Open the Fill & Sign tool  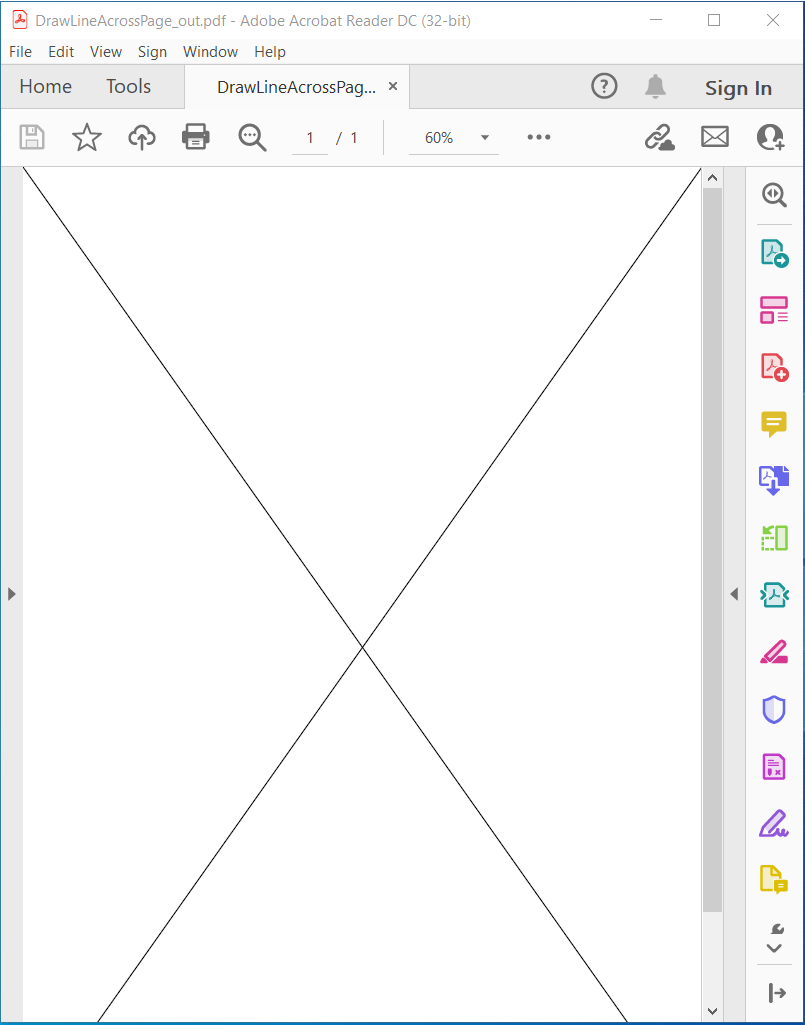[x=773, y=823]
